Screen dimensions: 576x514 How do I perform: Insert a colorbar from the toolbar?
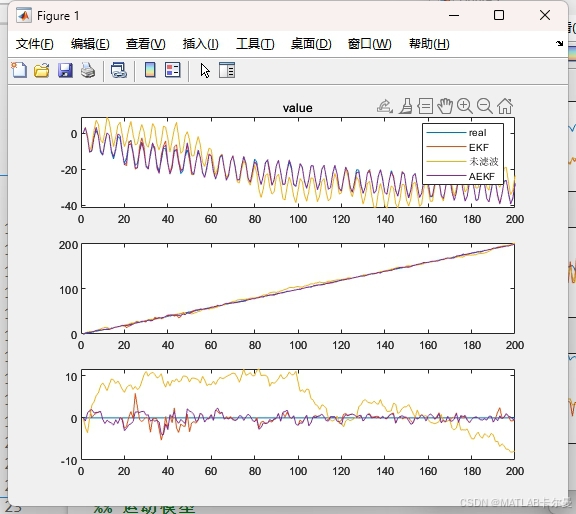pos(150,70)
